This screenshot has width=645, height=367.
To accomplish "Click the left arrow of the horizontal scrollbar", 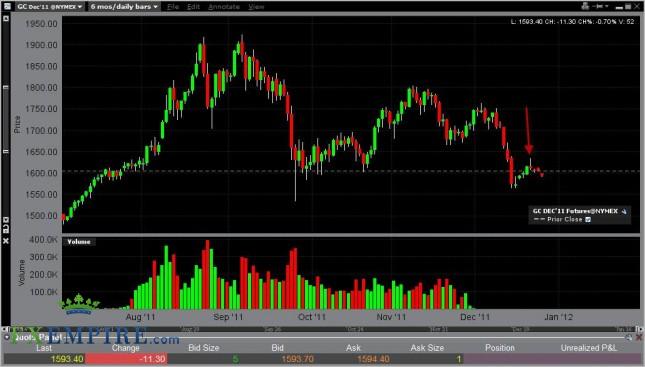I will (5, 329).
